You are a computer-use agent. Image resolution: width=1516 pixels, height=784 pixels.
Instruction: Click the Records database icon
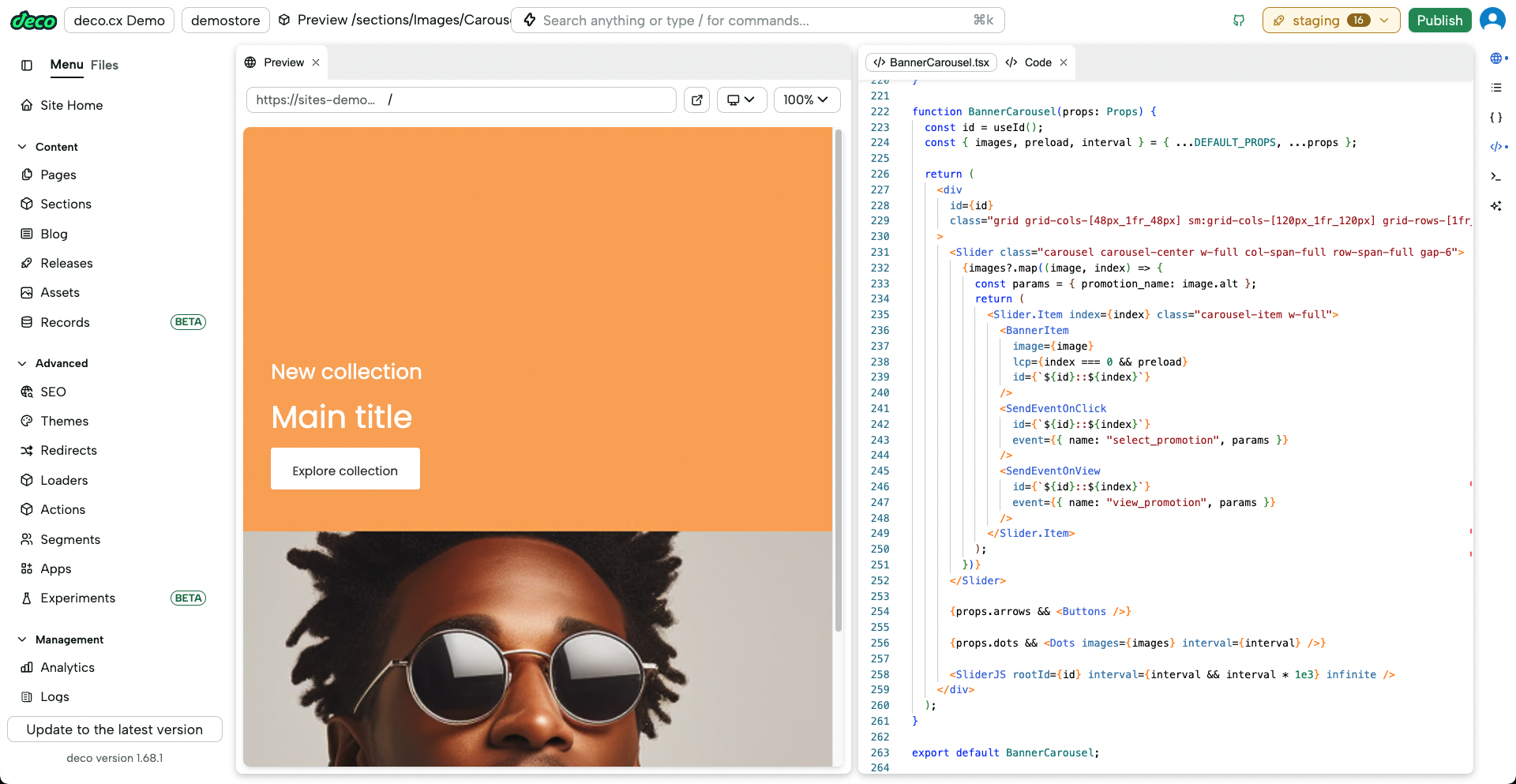coord(27,322)
